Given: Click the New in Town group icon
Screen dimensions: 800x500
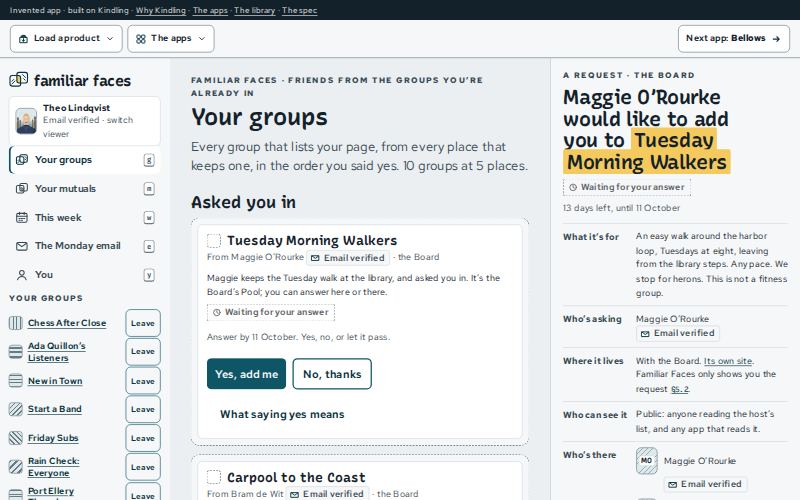Looking at the screenshot, I should 16,381.
